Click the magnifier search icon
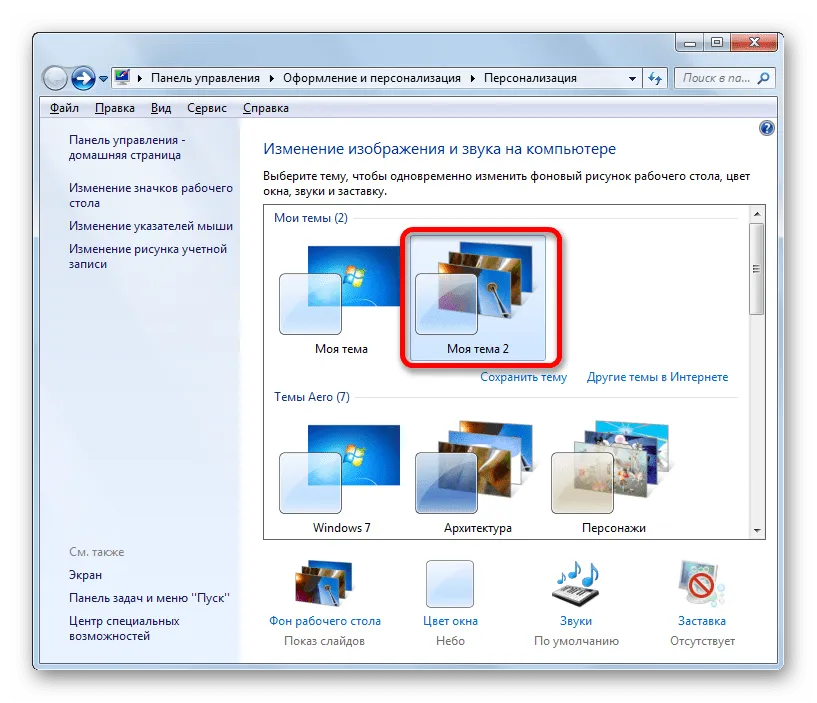 pyautogui.click(x=763, y=78)
